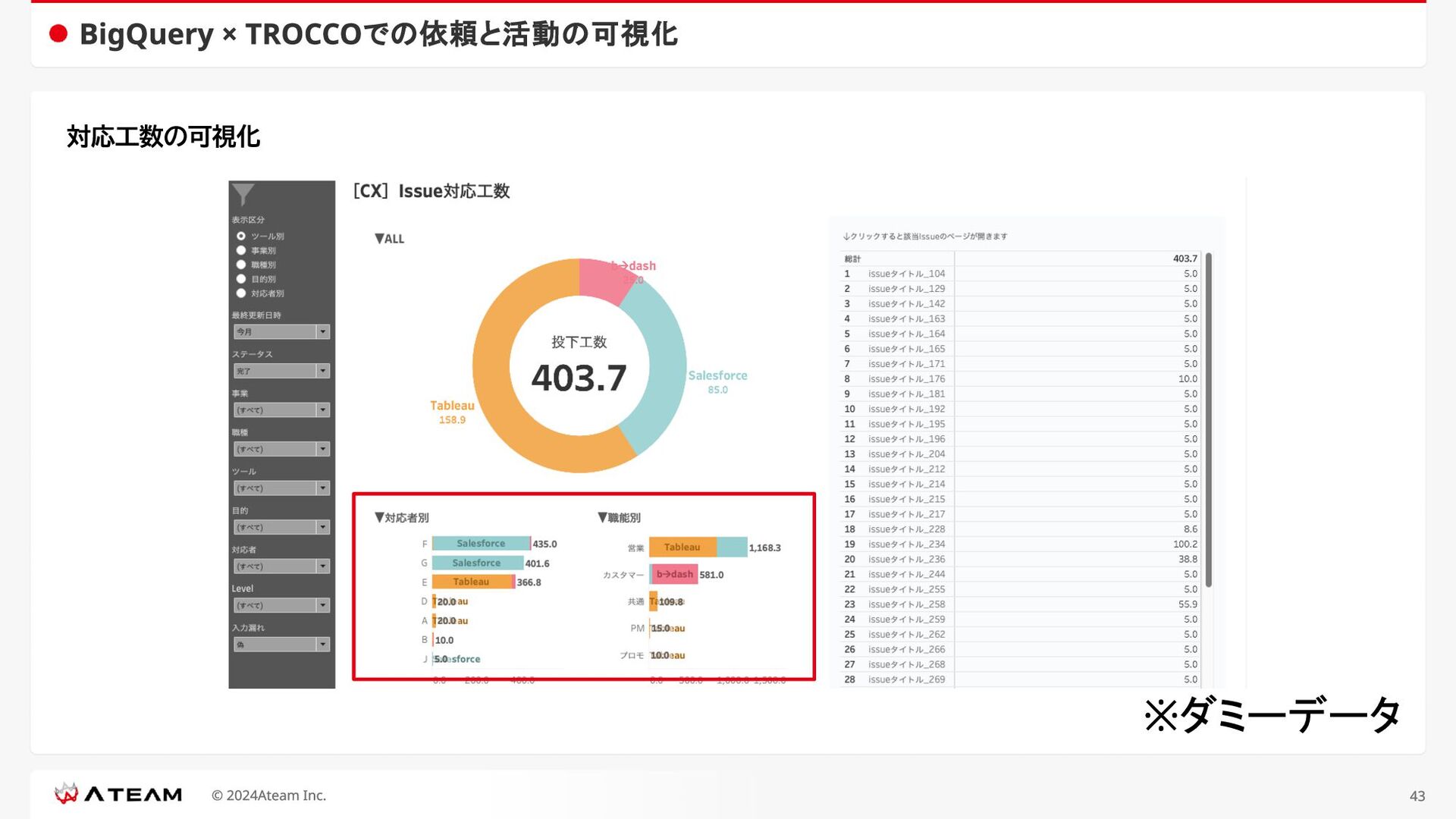The height and width of the screenshot is (819, 1456).
Task: Click the issue list vertical scrollbar
Action: point(1209,421)
